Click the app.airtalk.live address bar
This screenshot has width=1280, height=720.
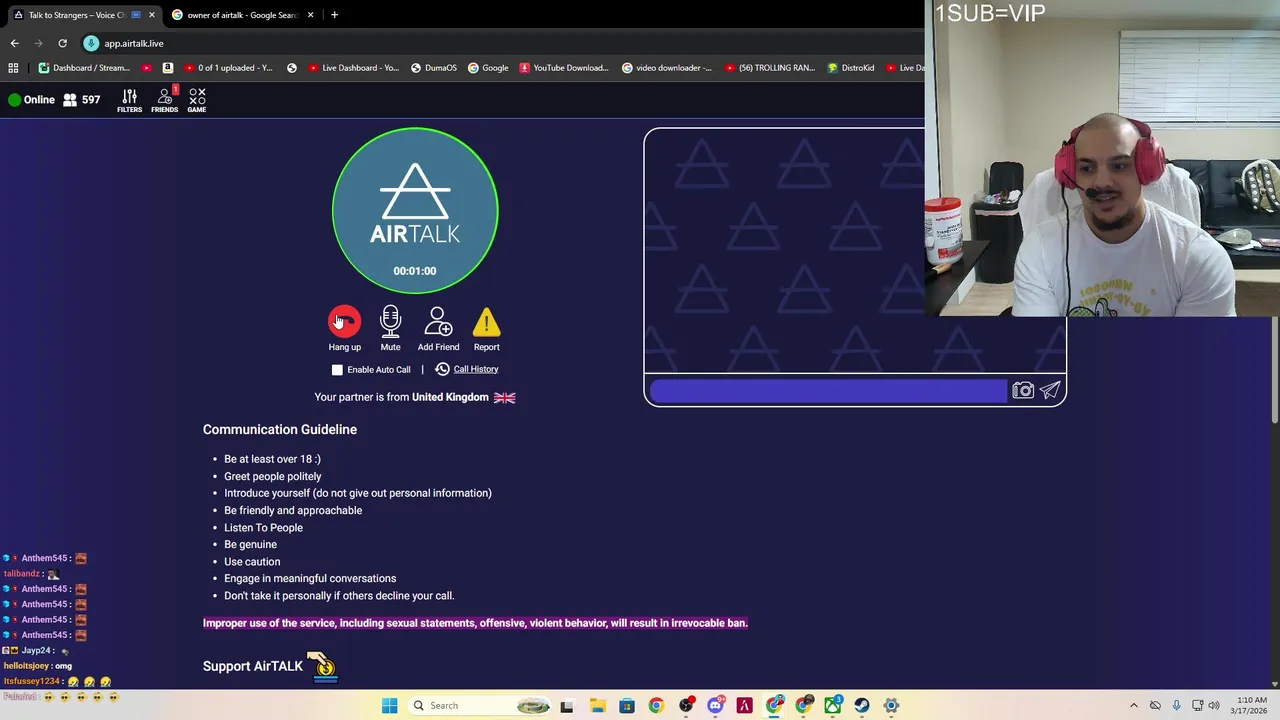(134, 43)
